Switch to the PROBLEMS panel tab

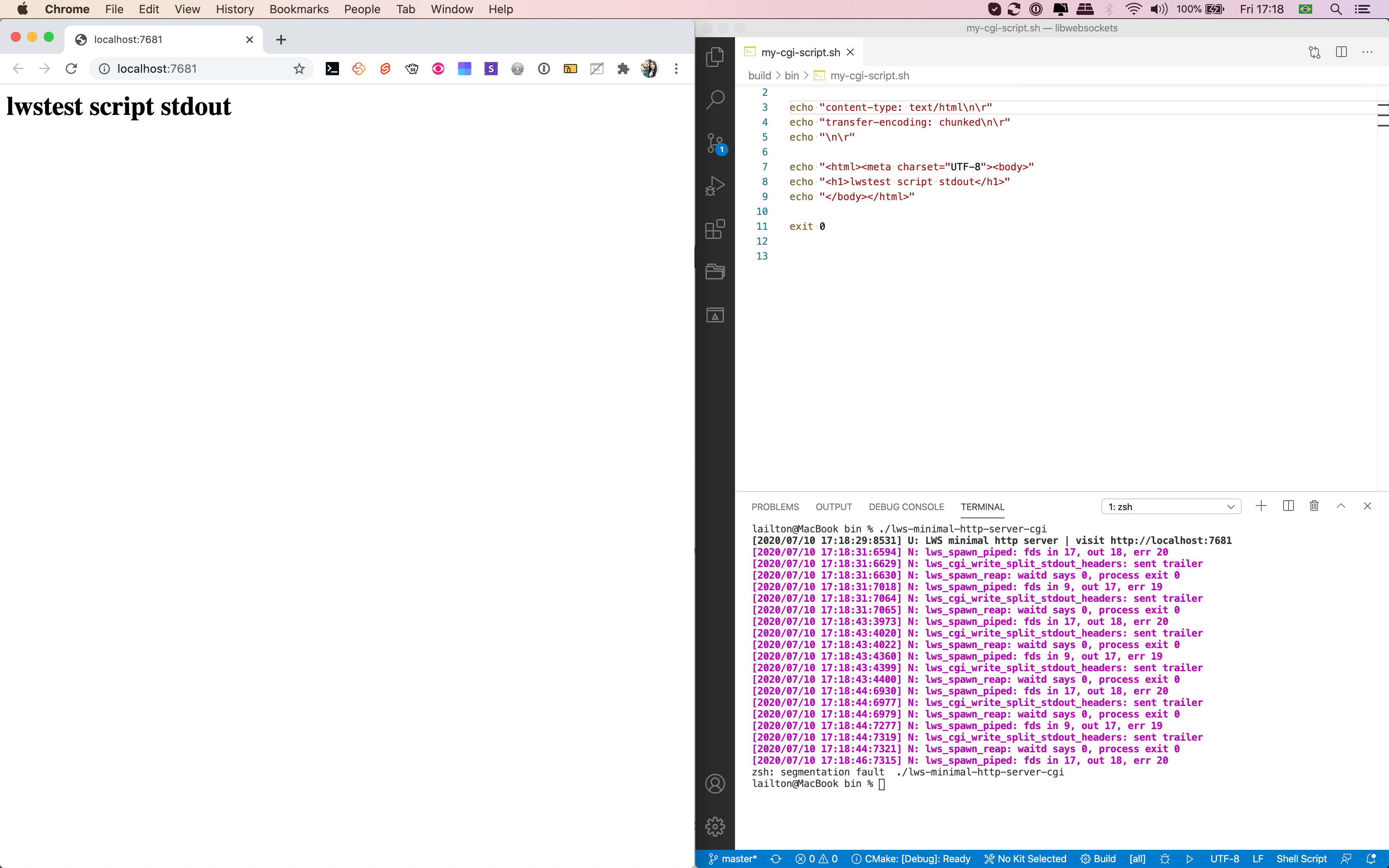pyautogui.click(x=775, y=507)
